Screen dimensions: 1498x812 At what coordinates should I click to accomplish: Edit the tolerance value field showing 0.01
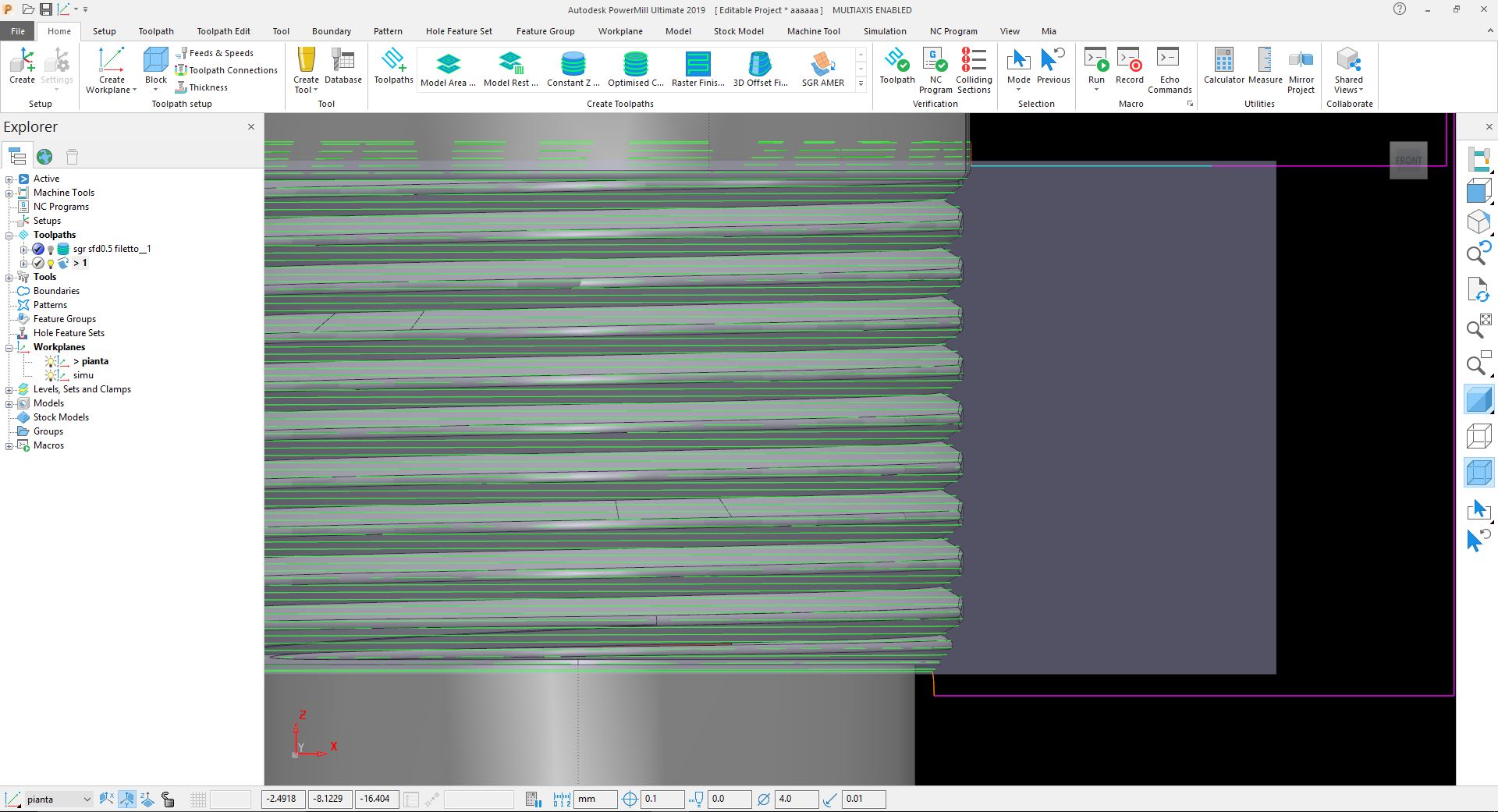click(x=864, y=799)
